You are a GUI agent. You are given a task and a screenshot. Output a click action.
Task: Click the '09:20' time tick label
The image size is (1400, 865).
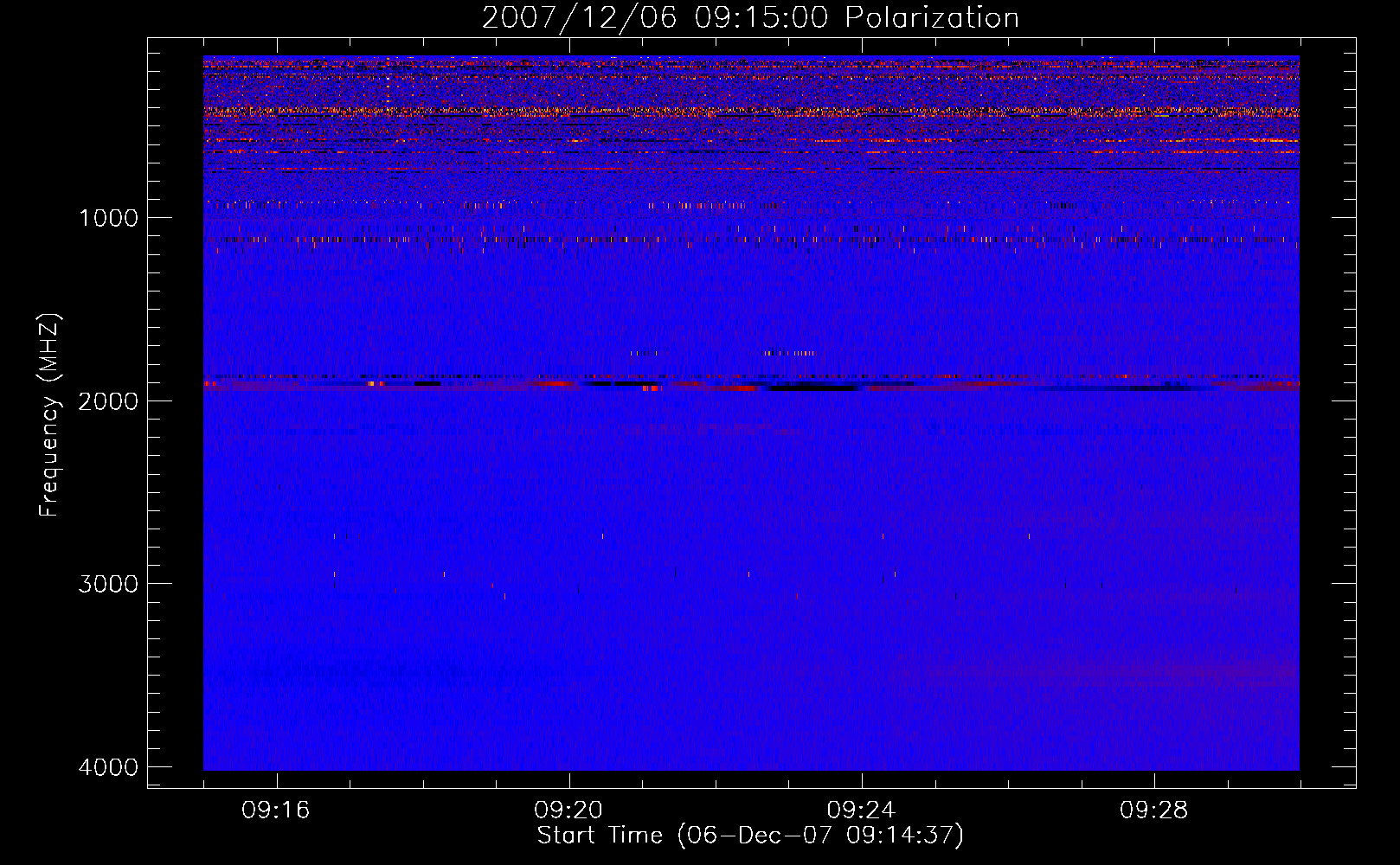(x=568, y=811)
